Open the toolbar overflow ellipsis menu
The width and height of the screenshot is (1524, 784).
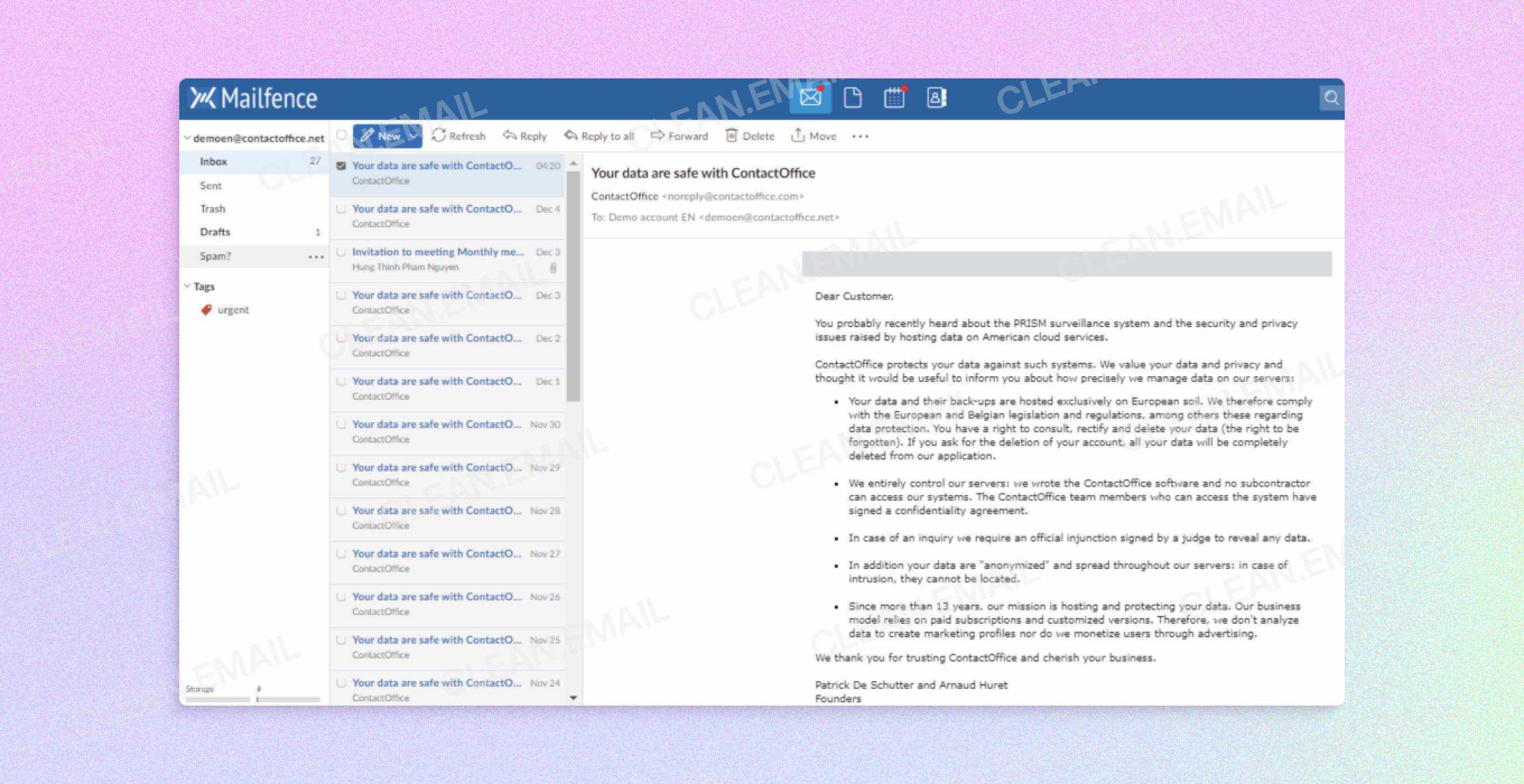point(861,137)
